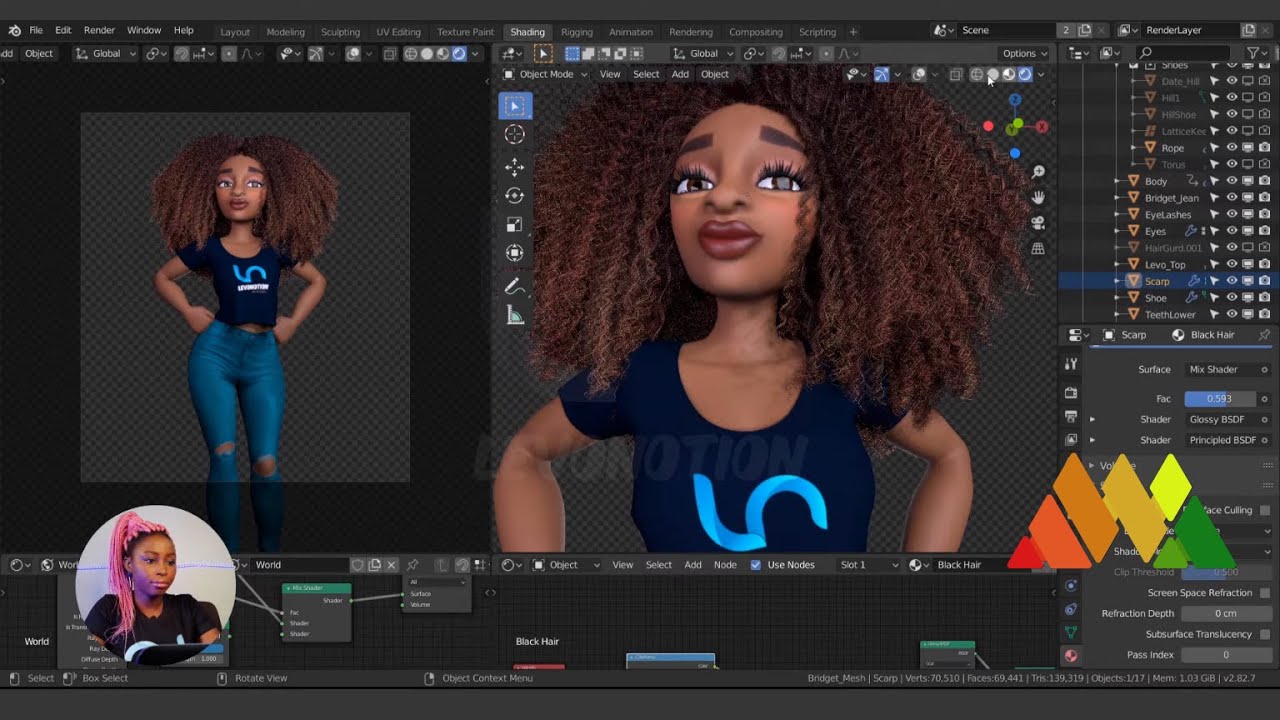Open the Slot 1 material slot dropdown
The image size is (1280, 720).
pyautogui.click(x=868, y=565)
